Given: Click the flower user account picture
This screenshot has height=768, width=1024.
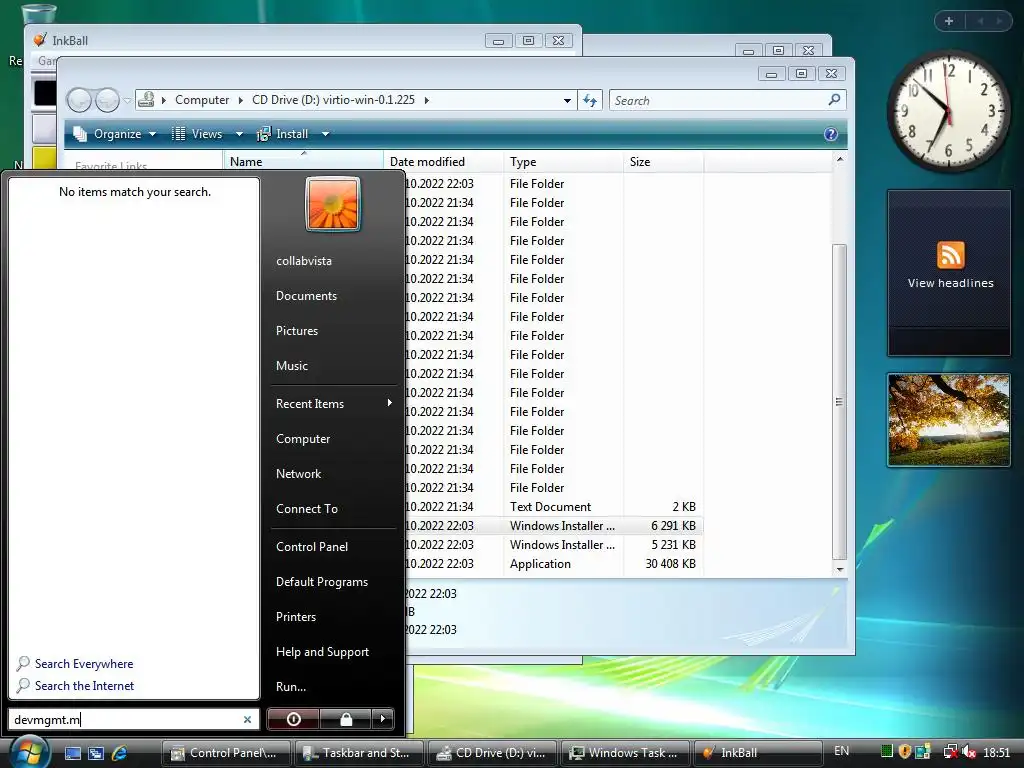Looking at the screenshot, I should click(x=333, y=204).
